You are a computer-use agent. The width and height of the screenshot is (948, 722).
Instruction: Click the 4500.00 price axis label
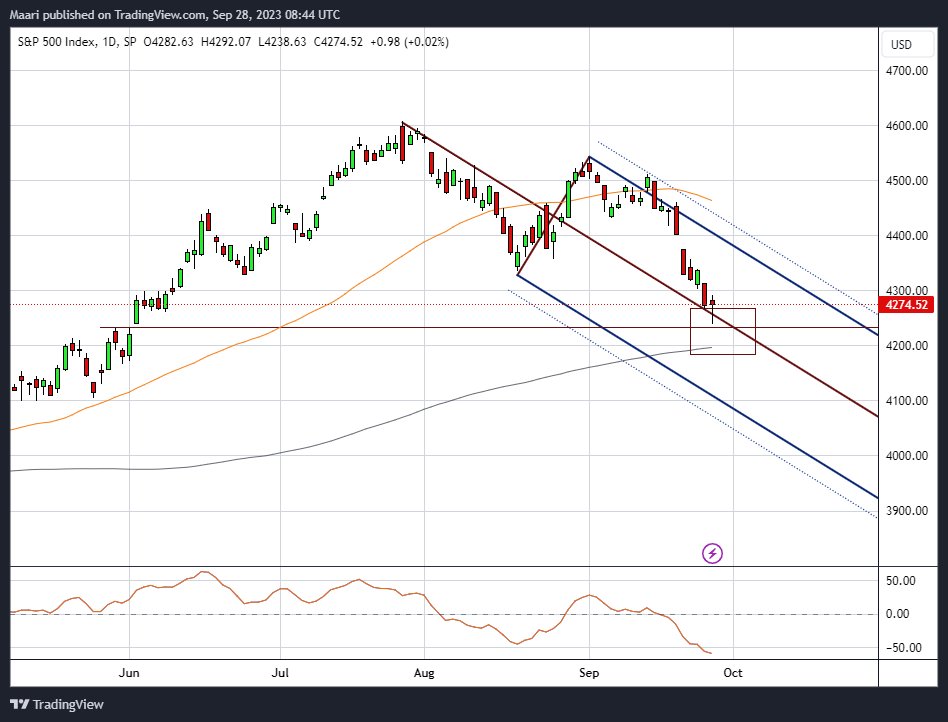[x=906, y=181]
